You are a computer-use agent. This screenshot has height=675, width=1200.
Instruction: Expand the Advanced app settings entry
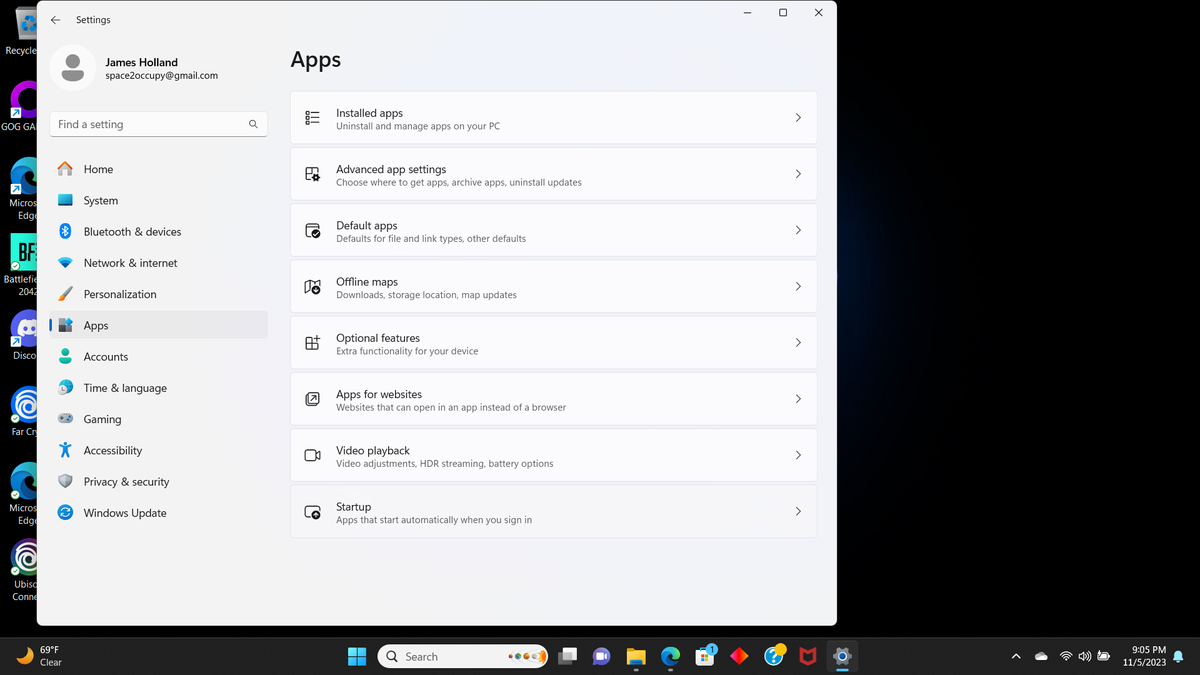[553, 173]
